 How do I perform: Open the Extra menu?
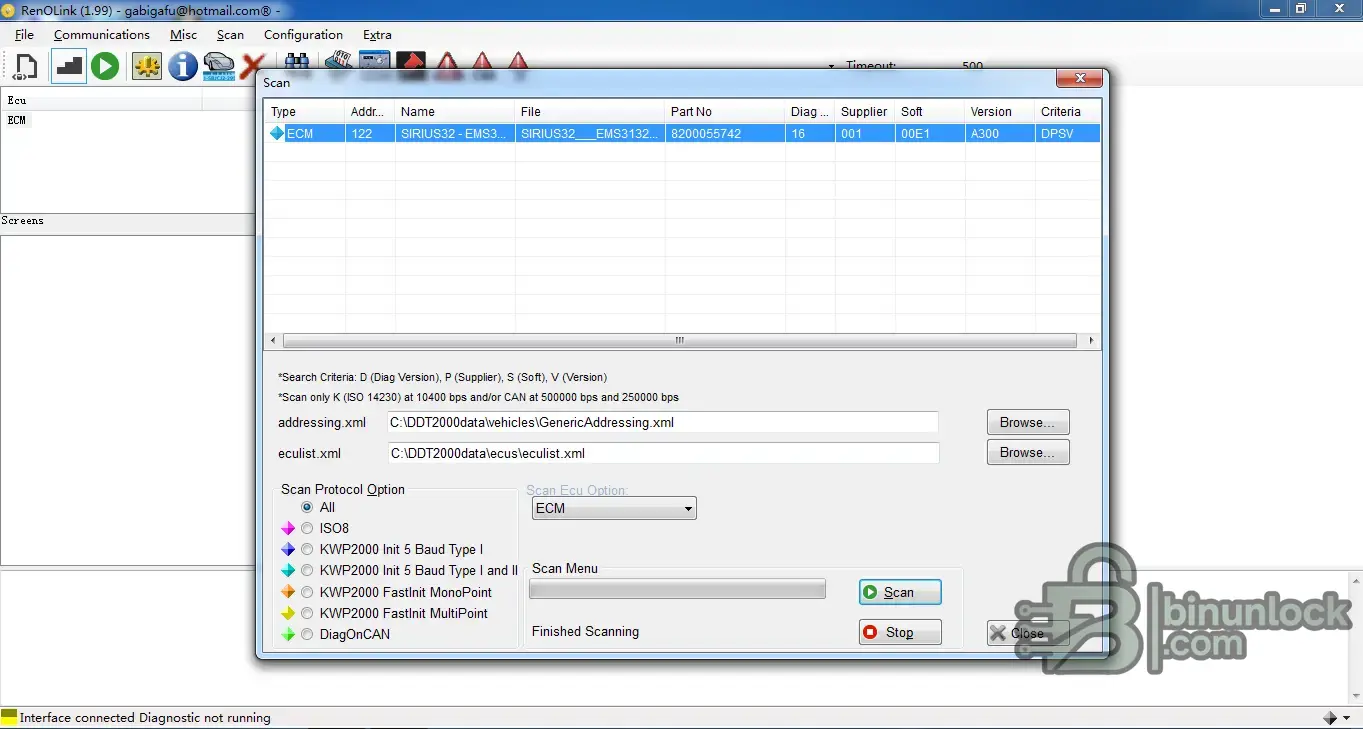coord(377,34)
